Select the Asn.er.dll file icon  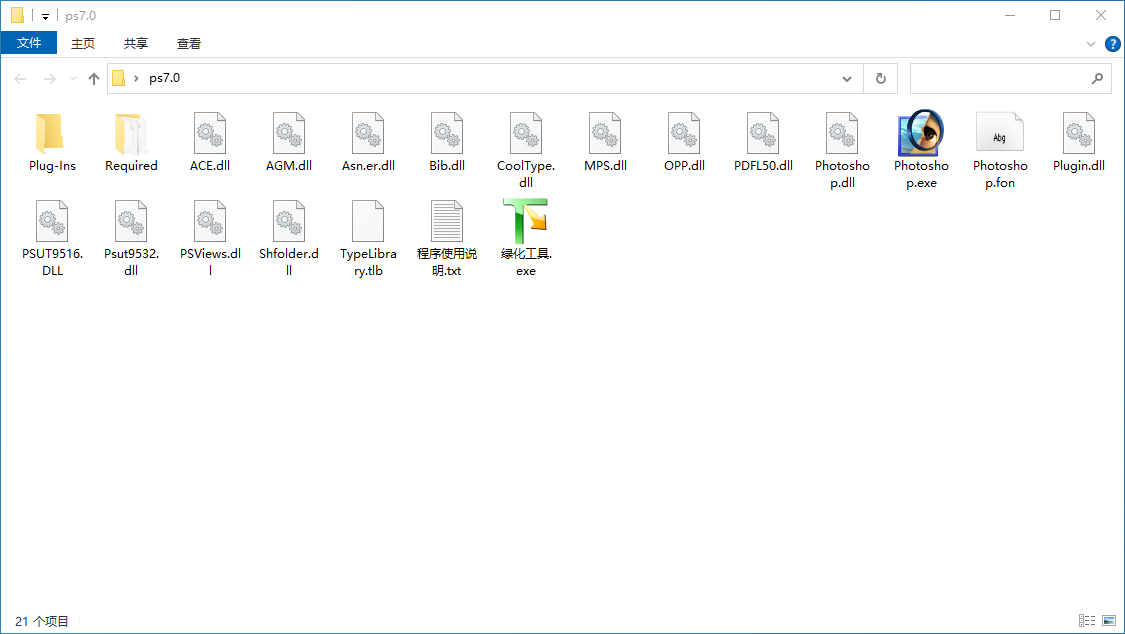(368, 133)
